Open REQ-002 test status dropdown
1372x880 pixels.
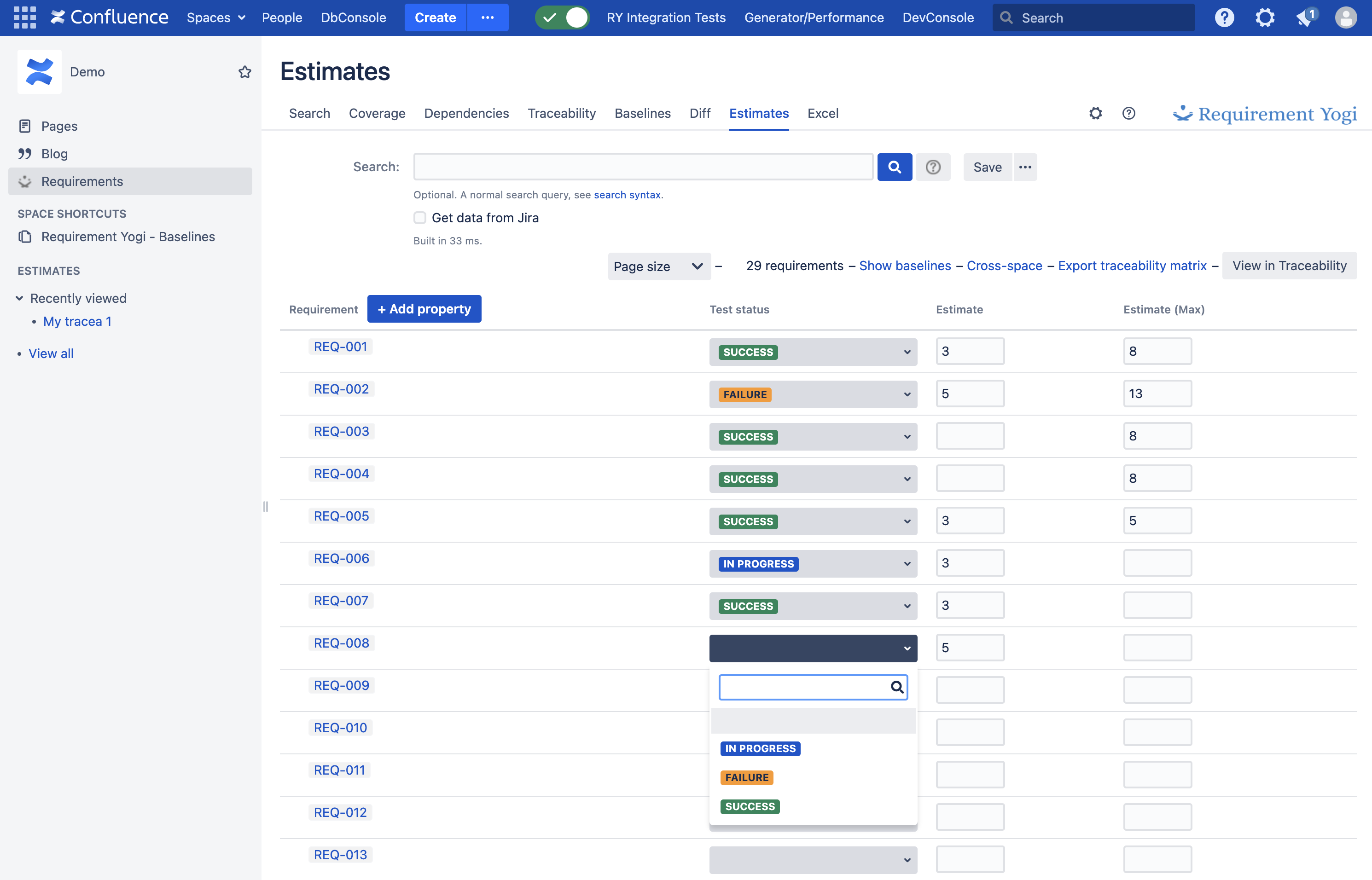[813, 394]
